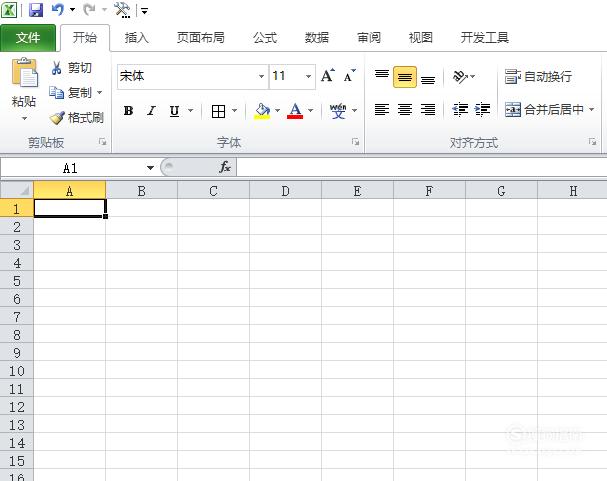Apply red font color A
This screenshot has height=481, width=607.
295,111
